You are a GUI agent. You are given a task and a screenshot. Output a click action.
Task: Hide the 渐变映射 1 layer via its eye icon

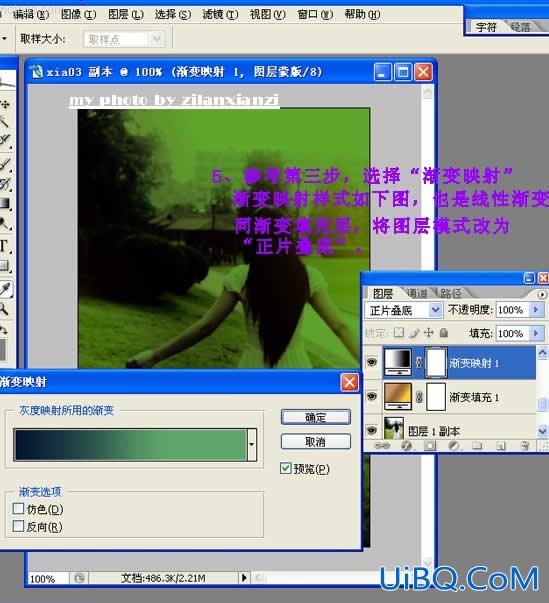pyautogui.click(x=371, y=362)
